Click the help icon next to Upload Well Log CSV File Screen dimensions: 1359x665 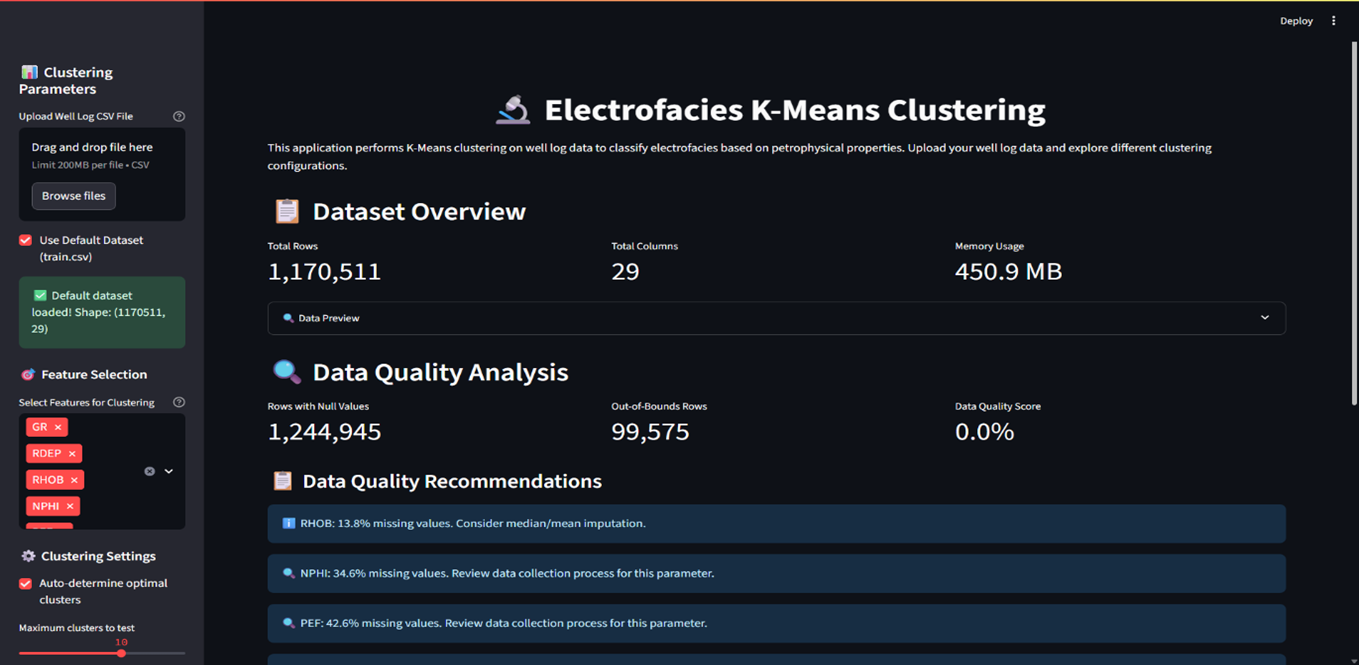(178, 115)
